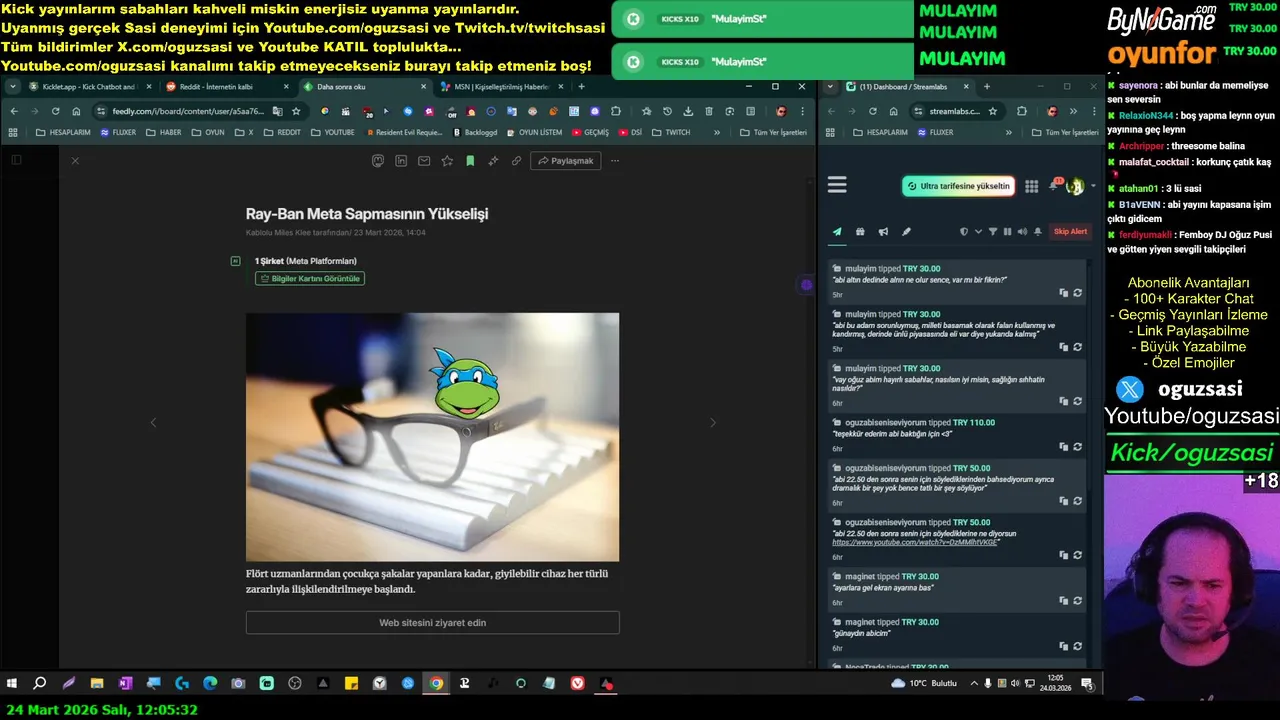This screenshot has height=720, width=1280.
Task: Expand bookmarks overflow chevron in Feedly window
Action: (717, 132)
